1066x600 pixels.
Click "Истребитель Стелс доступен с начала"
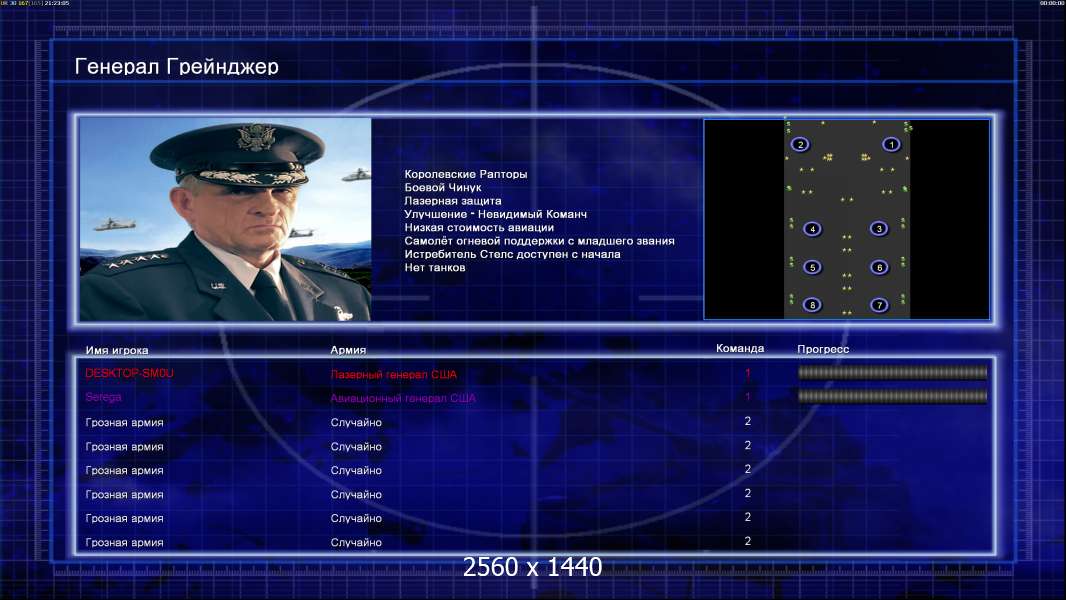click(x=512, y=254)
